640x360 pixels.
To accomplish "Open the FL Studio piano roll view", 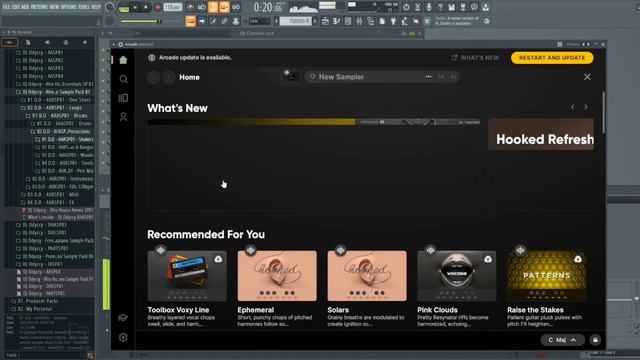I will tap(336, 21).
